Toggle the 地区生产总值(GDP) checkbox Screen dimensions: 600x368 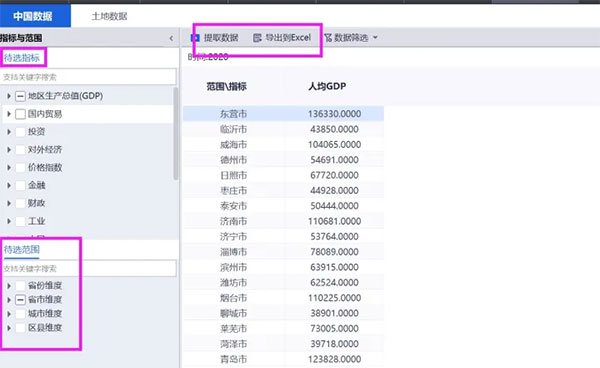[20, 96]
